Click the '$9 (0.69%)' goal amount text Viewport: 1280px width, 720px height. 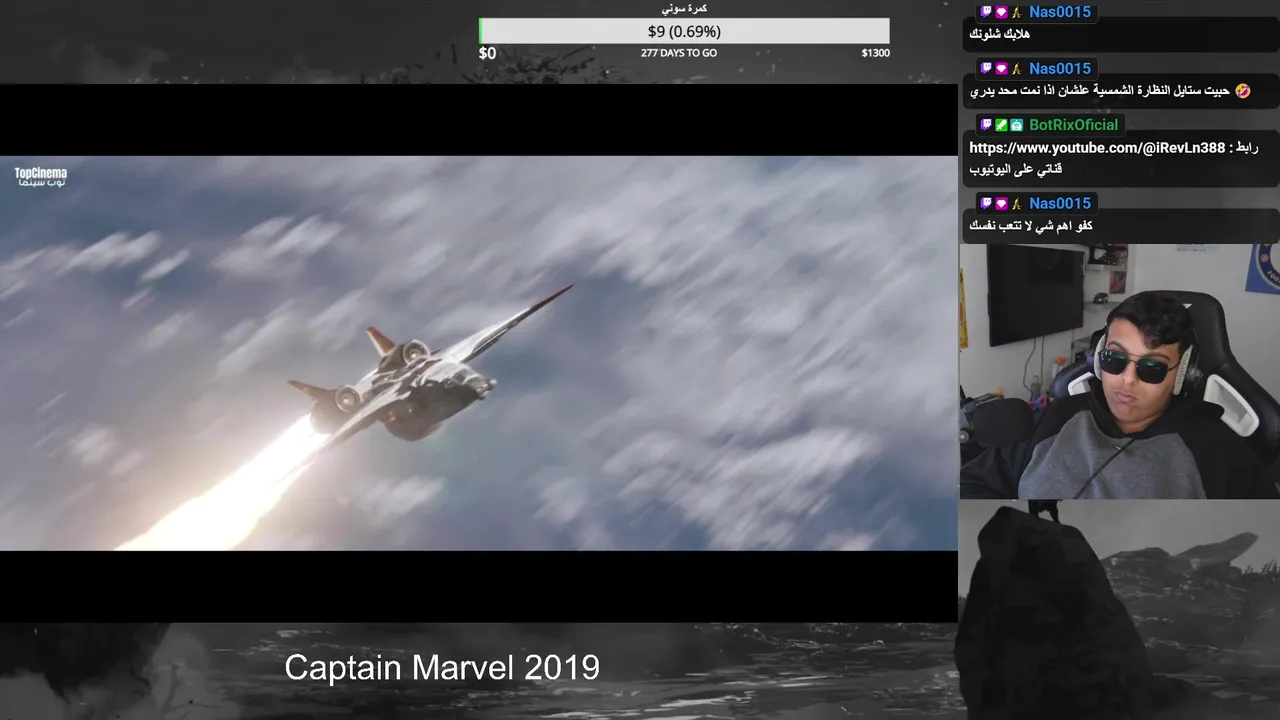tap(684, 31)
